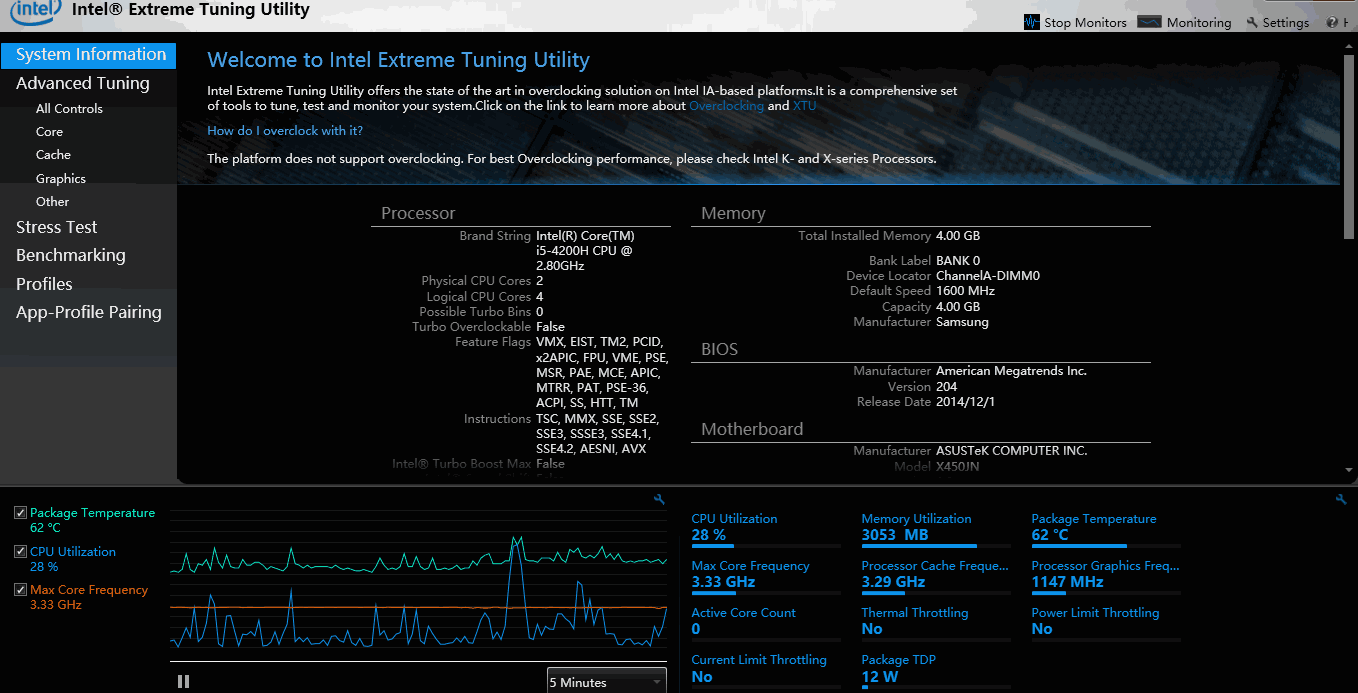Toggle the CPU Utilization checkbox
This screenshot has height=693, width=1358.
(x=21, y=552)
